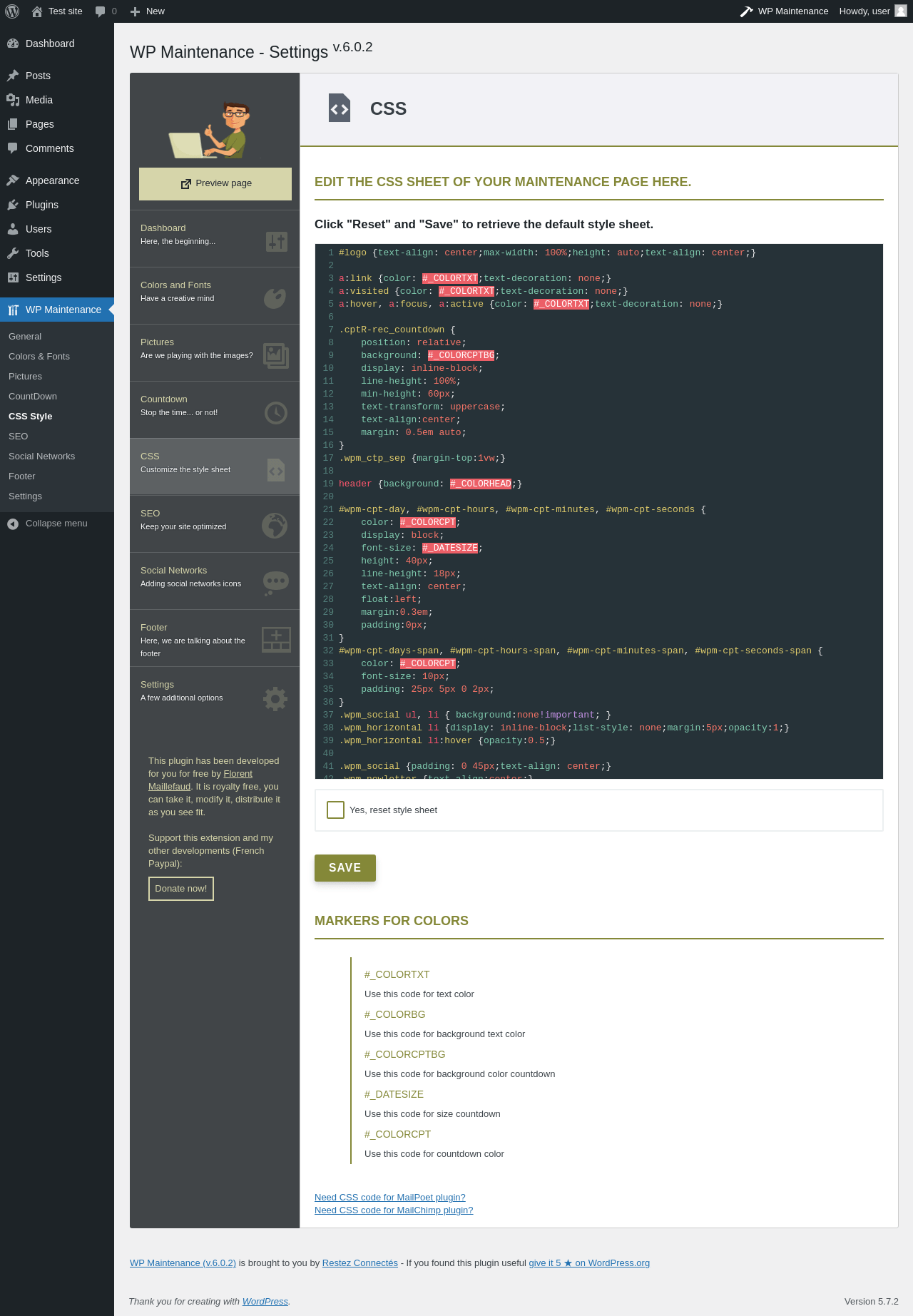The height and width of the screenshot is (1316, 913).
Task: Click the Footer layout icon
Action: 276,639
